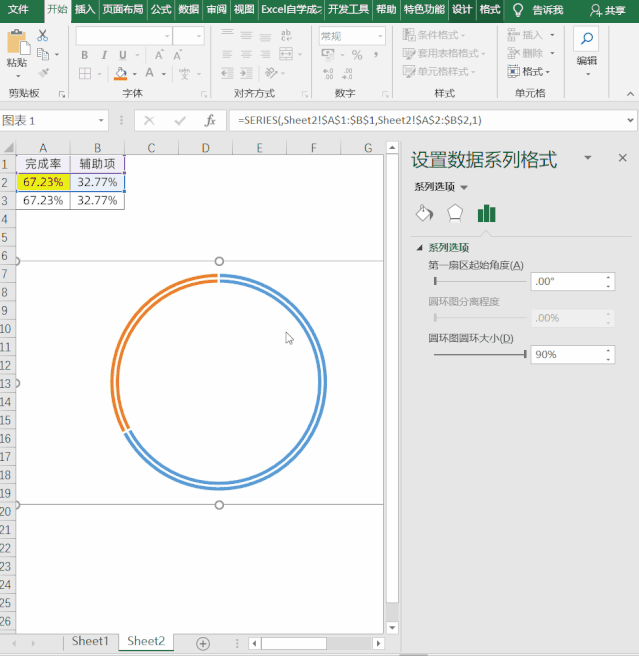Click the magnifier icon above 编辑

586,40
